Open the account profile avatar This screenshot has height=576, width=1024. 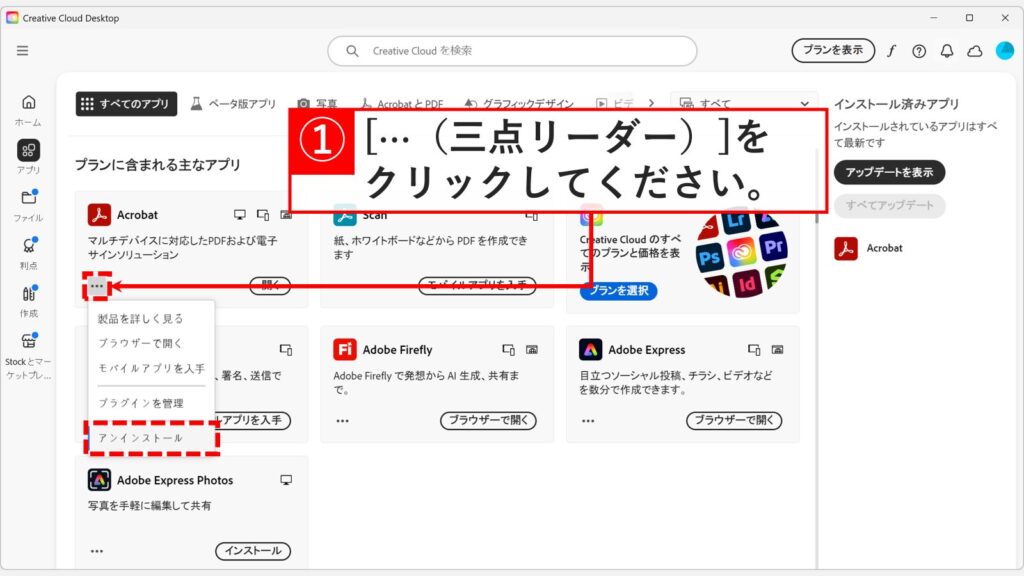coord(1004,50)
